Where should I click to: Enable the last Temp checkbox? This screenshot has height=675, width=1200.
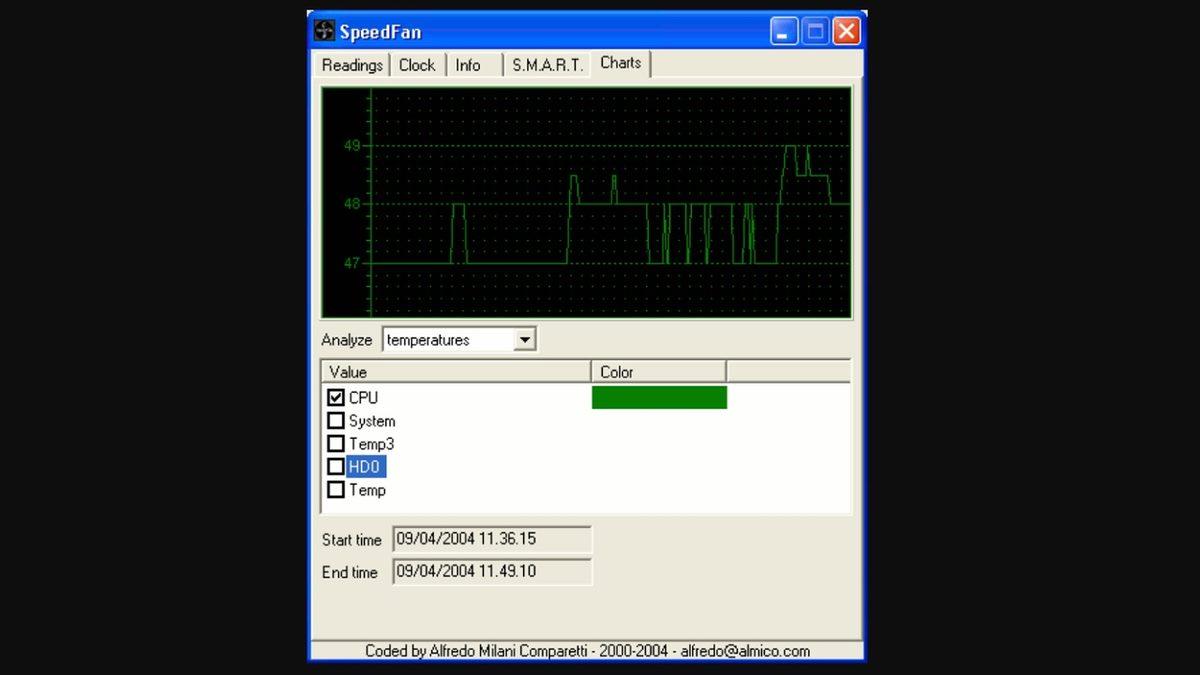pos(336,490)
